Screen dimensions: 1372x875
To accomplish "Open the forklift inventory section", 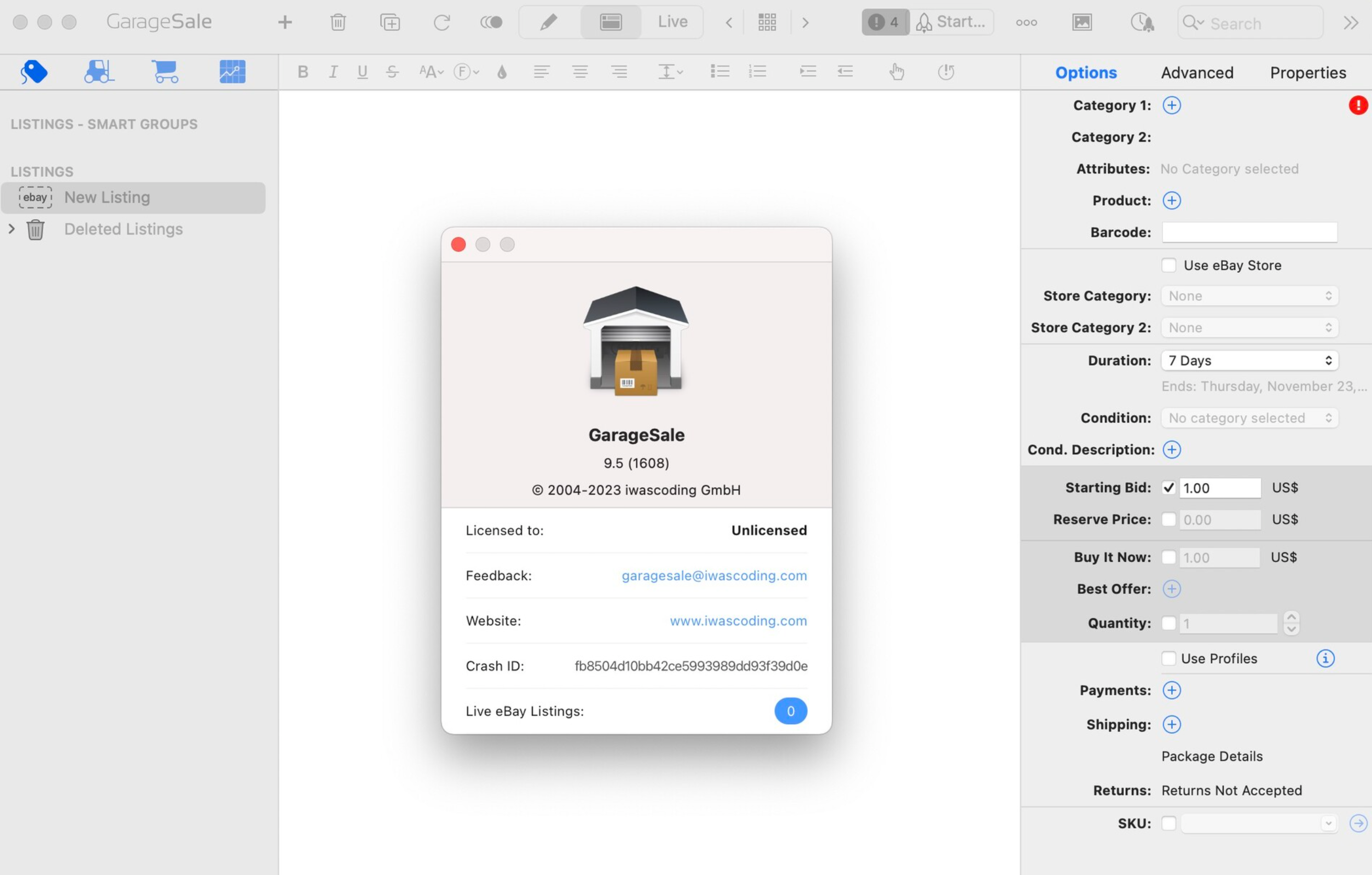I will (x=99, y=72).
